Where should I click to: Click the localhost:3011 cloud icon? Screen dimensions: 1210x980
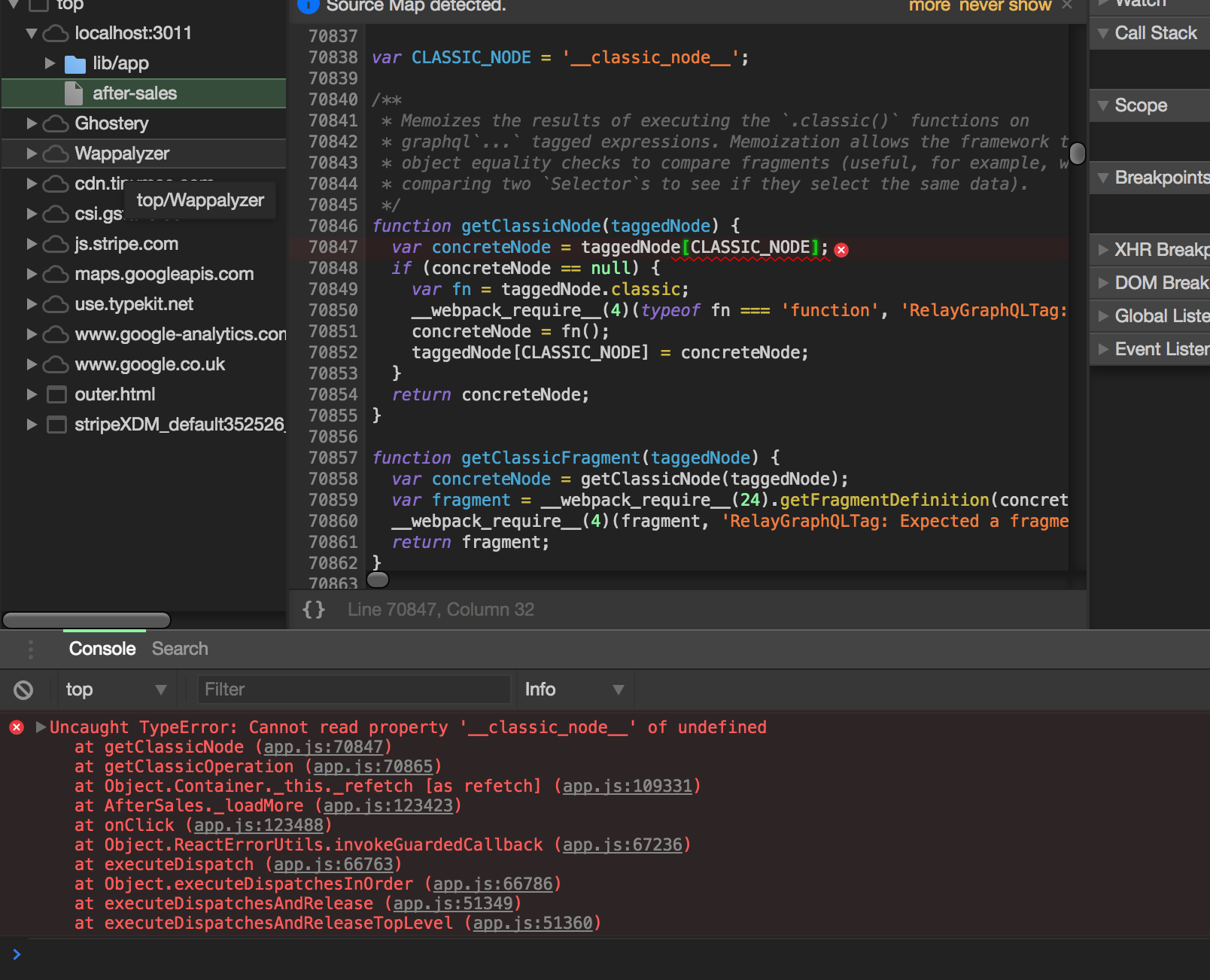[56, 33]
